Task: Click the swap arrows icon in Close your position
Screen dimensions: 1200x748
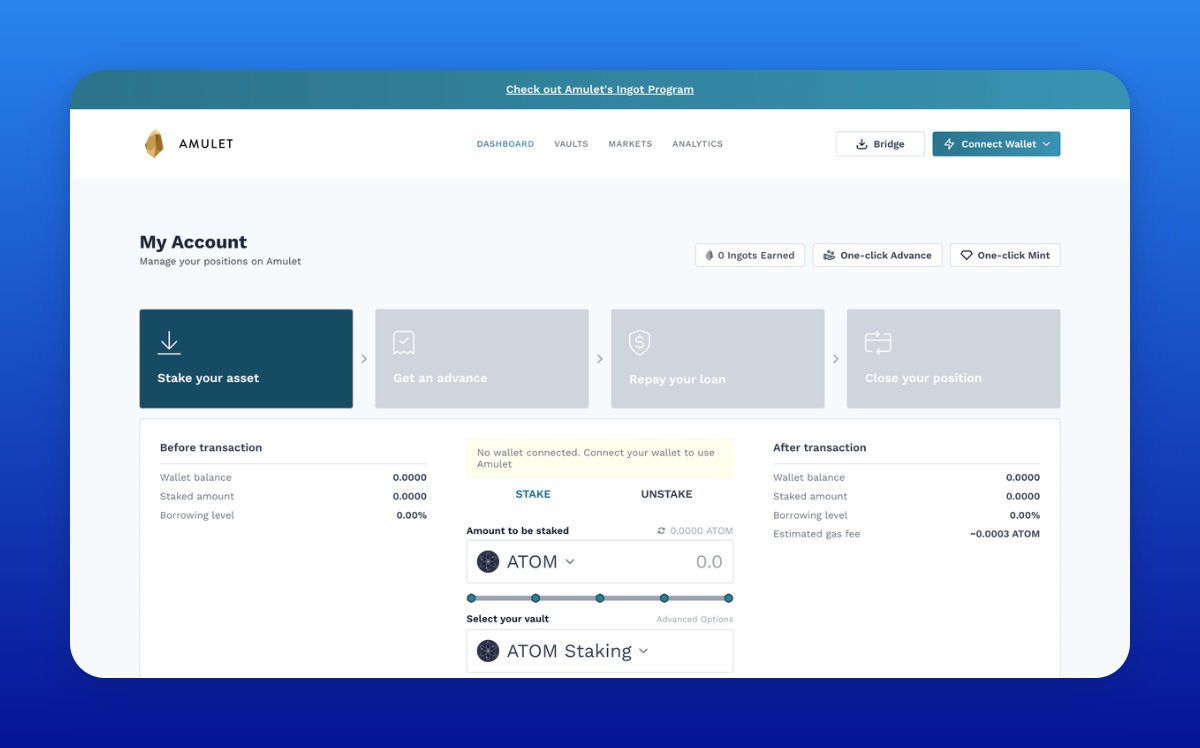Action: 877,343
